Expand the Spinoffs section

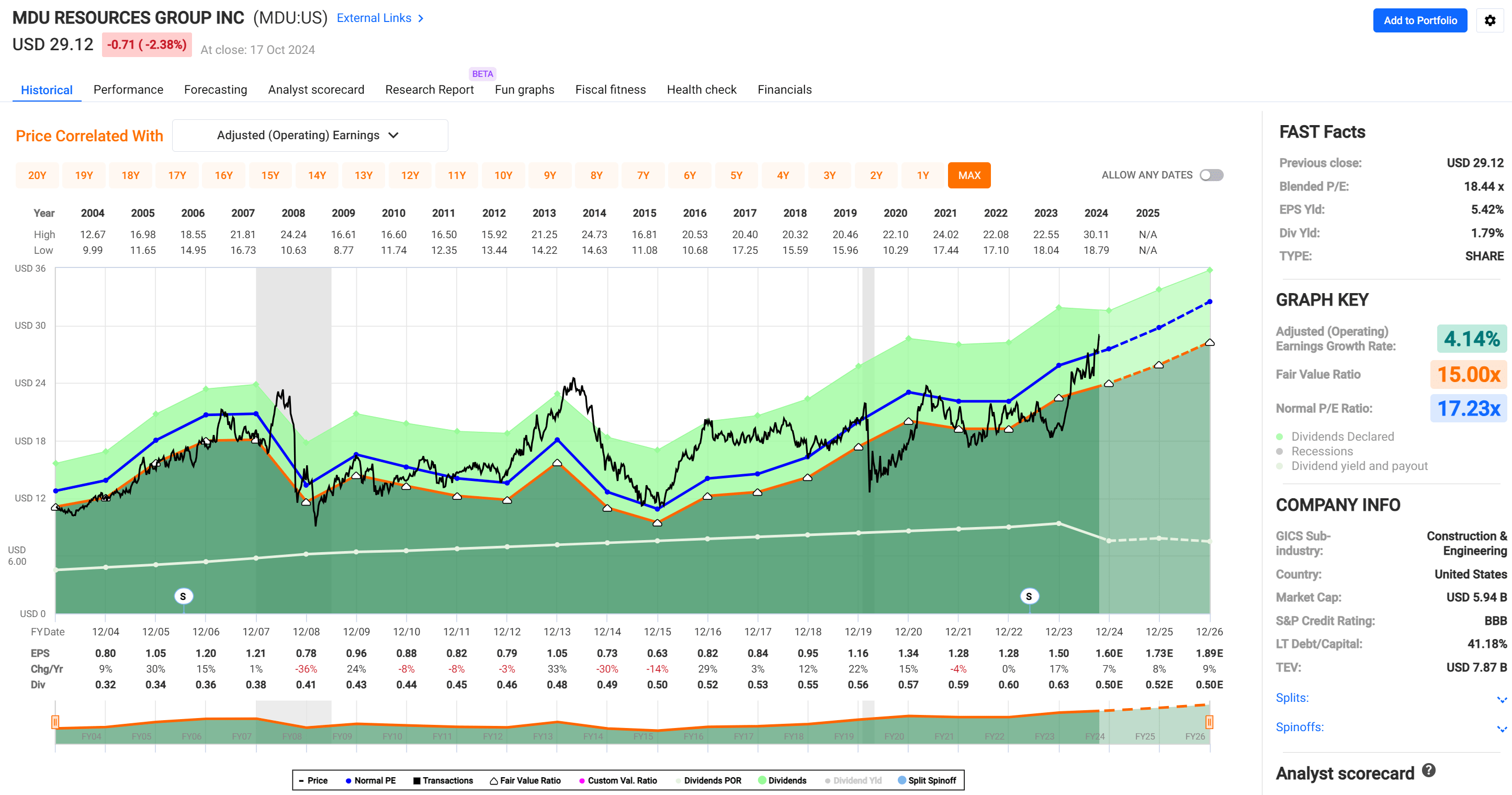[x=1502, y=728]
